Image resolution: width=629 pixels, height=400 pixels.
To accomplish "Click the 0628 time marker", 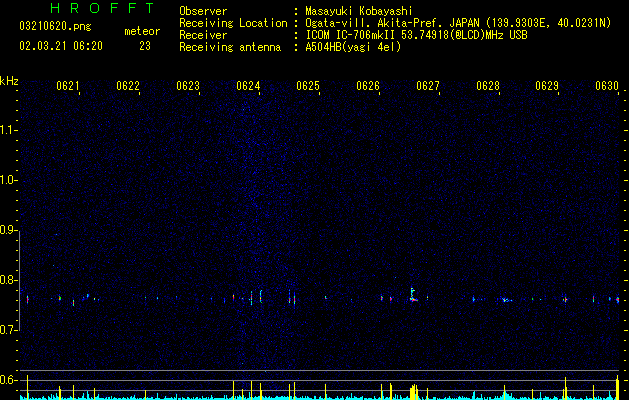I will pos(488,86).
